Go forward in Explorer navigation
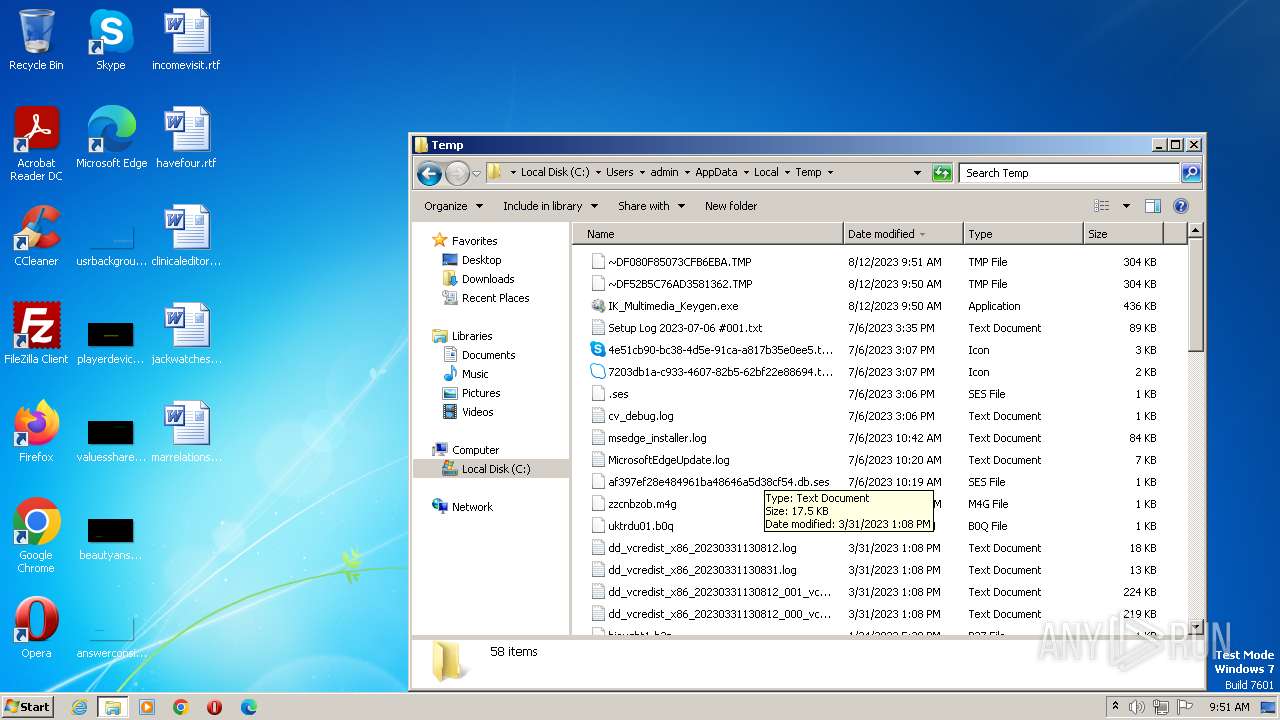Viewport: 1280px width, 720px height. click(457, 173)
